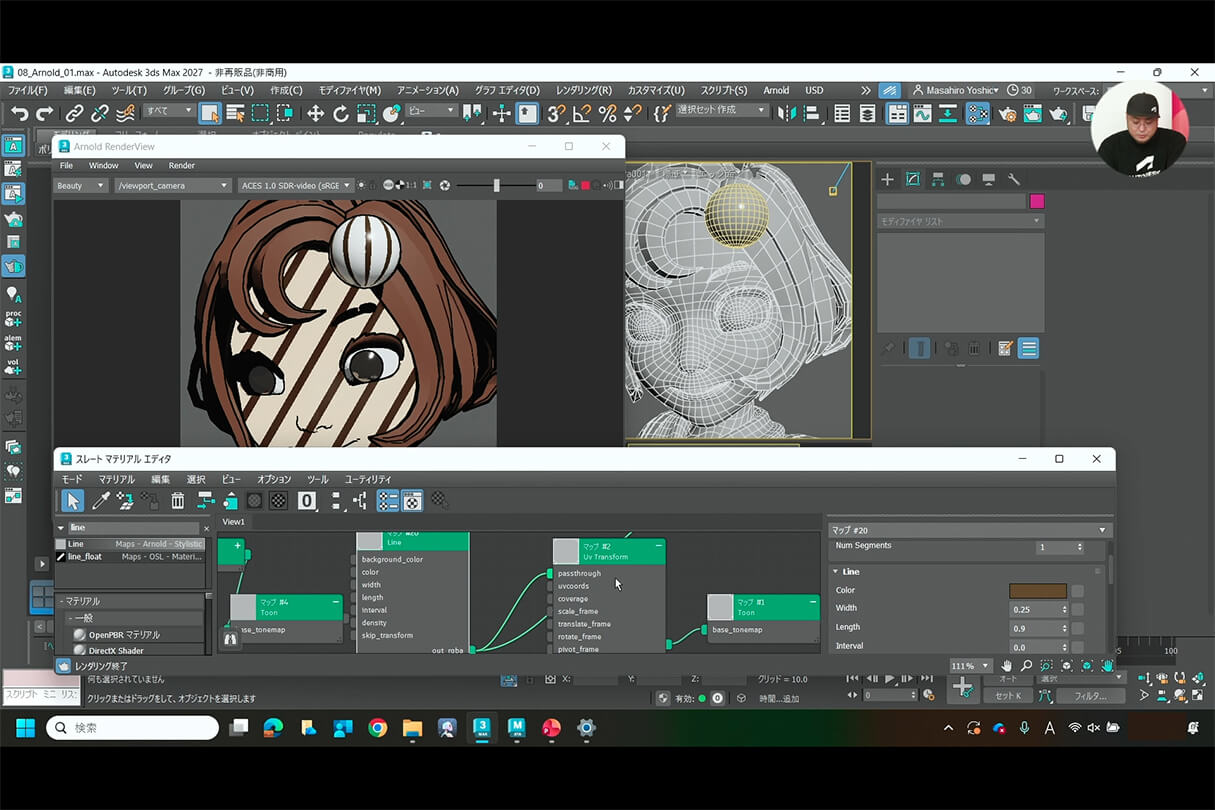Toggle Parameter Editor panel in Slate
Viewport: 1215px width, 810px height.
[412, 500]
